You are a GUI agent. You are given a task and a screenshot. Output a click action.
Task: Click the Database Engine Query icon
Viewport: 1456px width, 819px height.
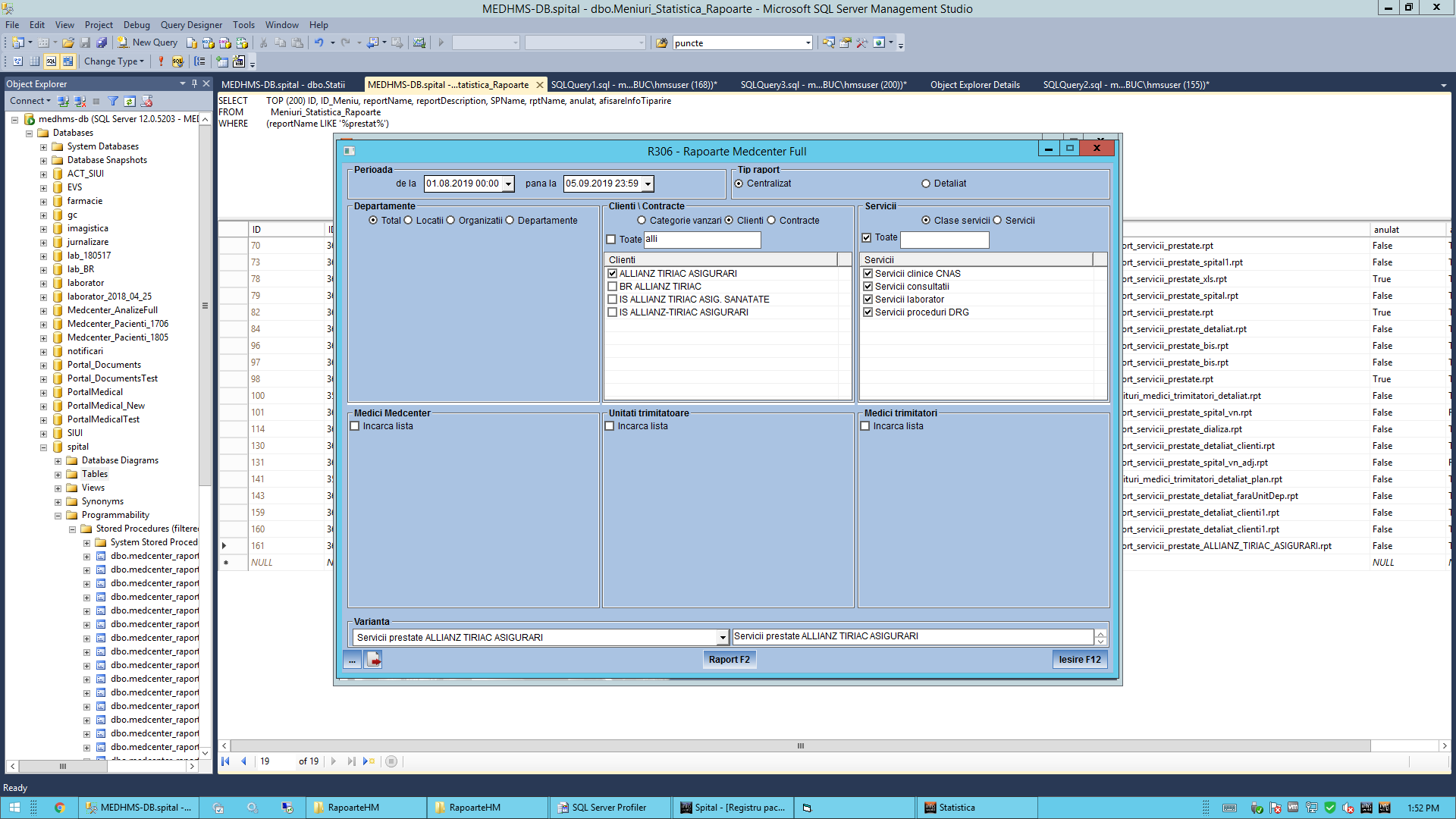click(193, 42)
